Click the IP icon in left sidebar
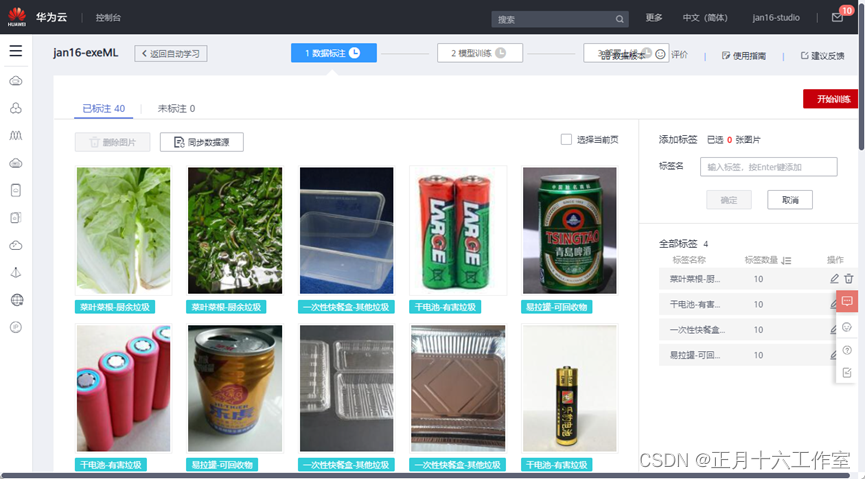Image resolution: width=865 pixels, height=479 pixels. point(15,327)
